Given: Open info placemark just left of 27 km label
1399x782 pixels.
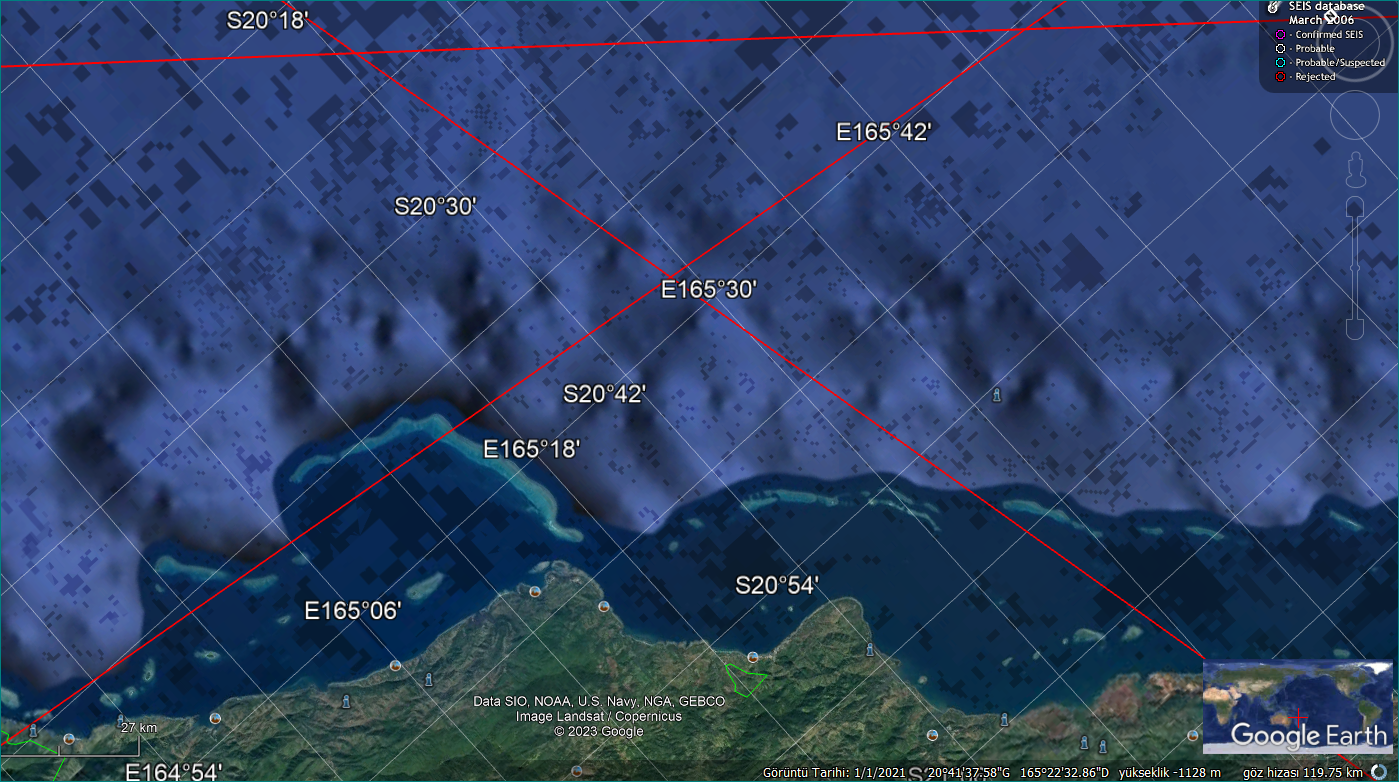Looking at the screenshot, I should click(x=121, y=719).
